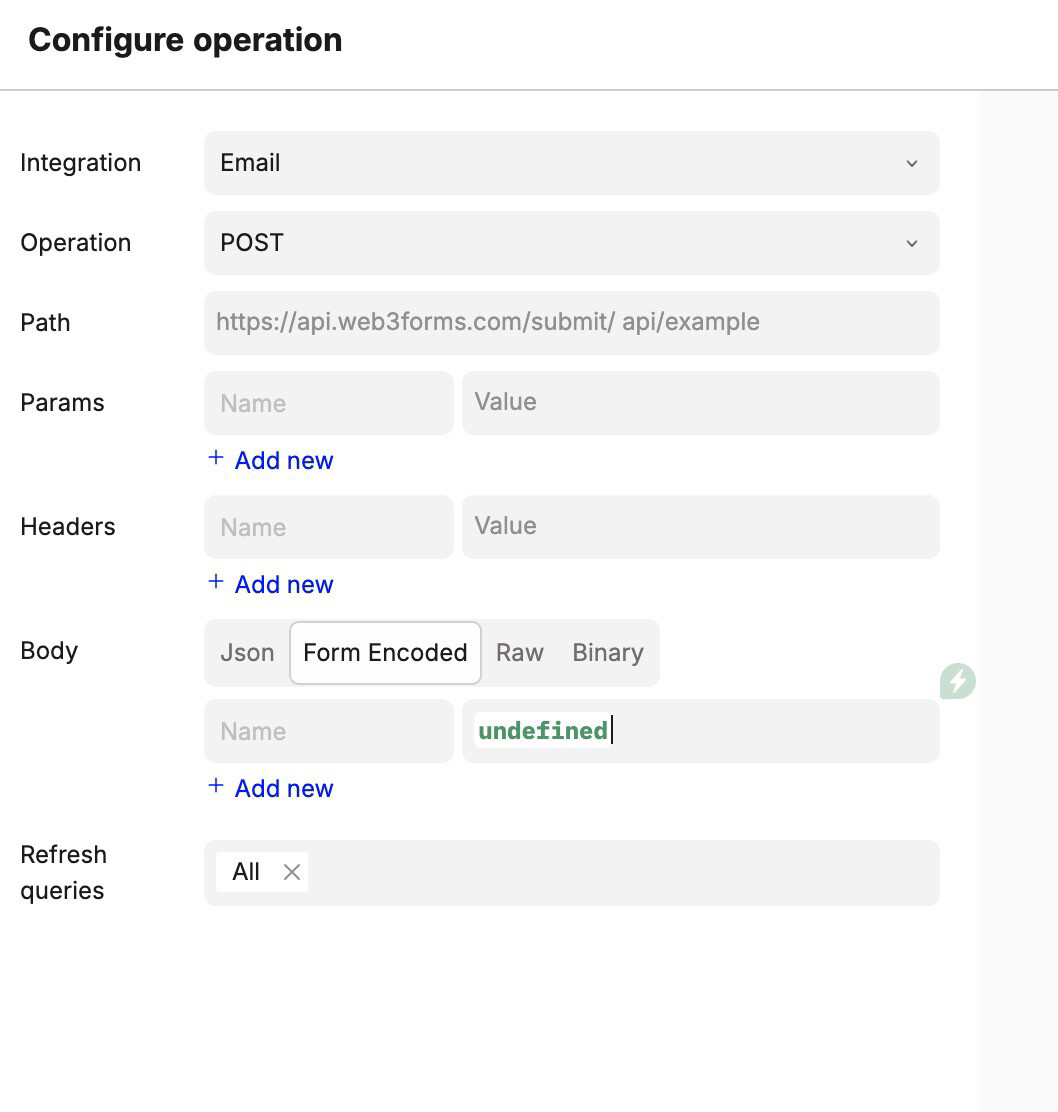
Task: Switch body type to Json
Action: [247, 653]
